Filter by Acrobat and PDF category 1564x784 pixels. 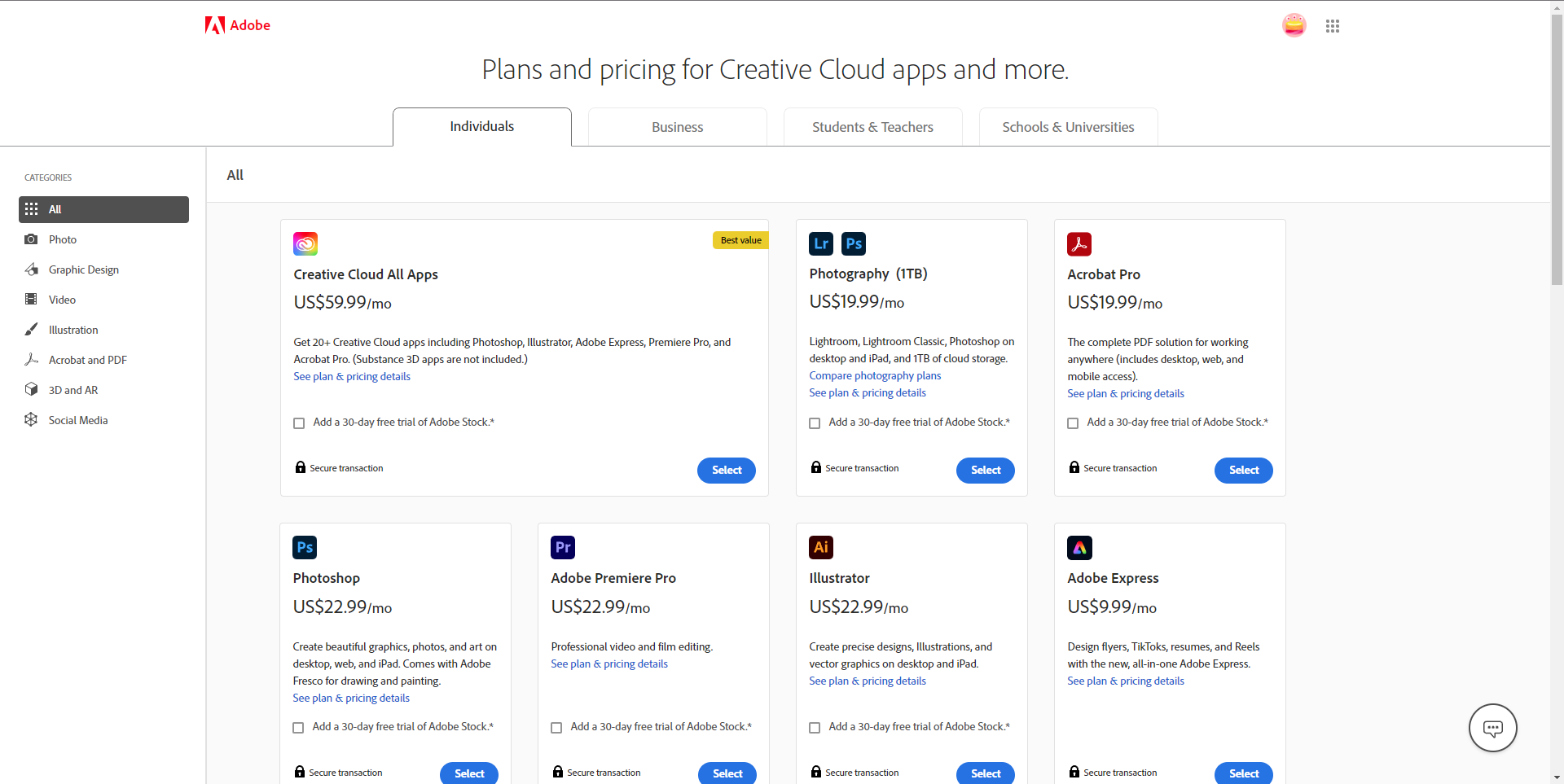[x=103, y=360]
